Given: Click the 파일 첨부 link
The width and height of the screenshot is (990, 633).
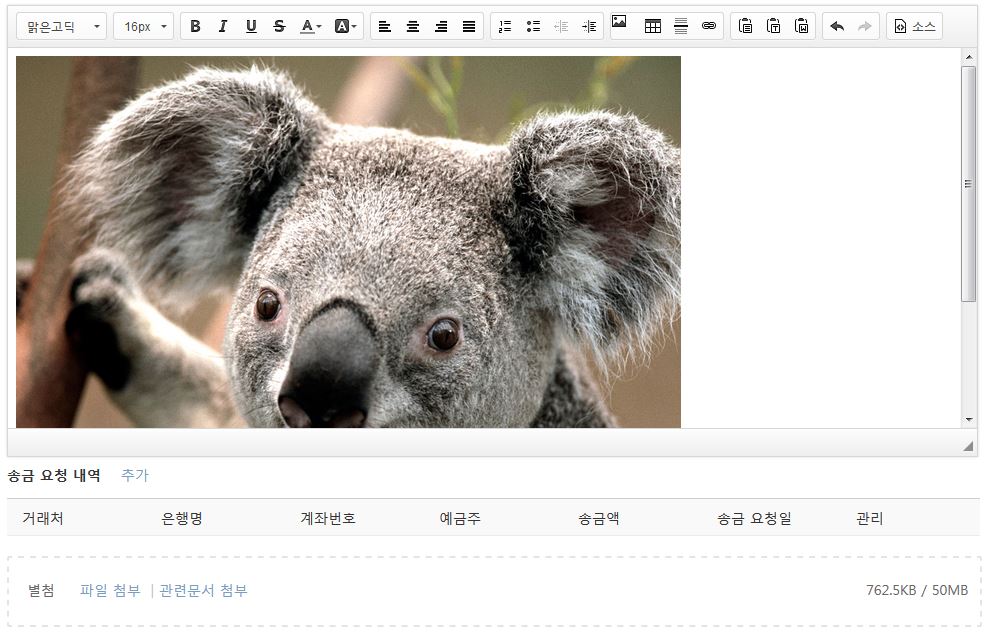Looking at the screenshot, I should (110, 591).
